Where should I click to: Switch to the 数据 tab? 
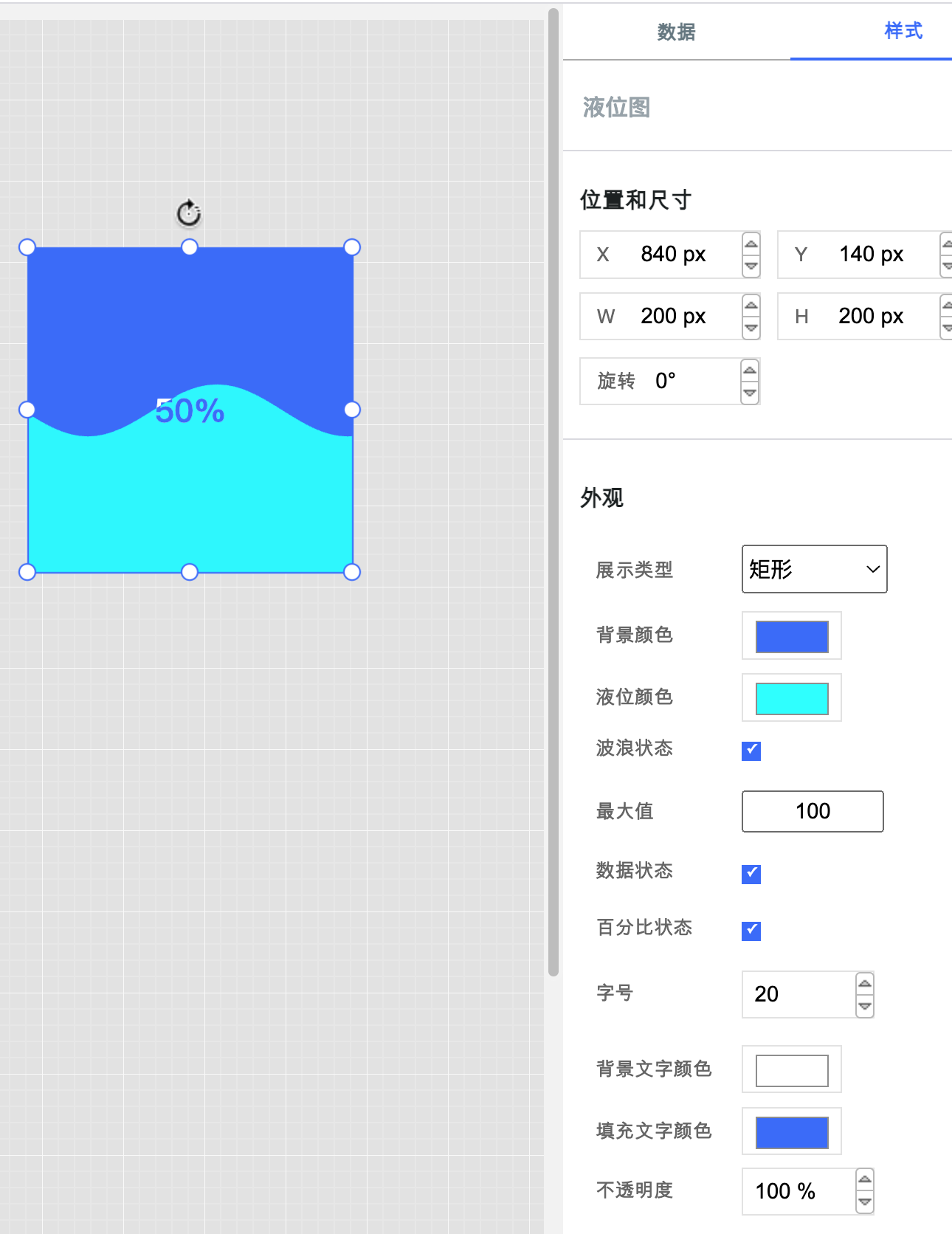[676, 32]
